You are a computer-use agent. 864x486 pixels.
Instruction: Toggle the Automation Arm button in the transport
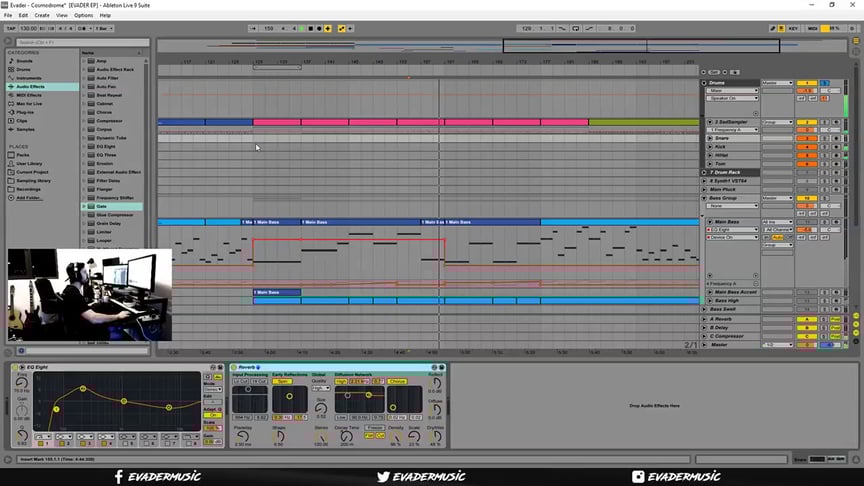[342, 28]
